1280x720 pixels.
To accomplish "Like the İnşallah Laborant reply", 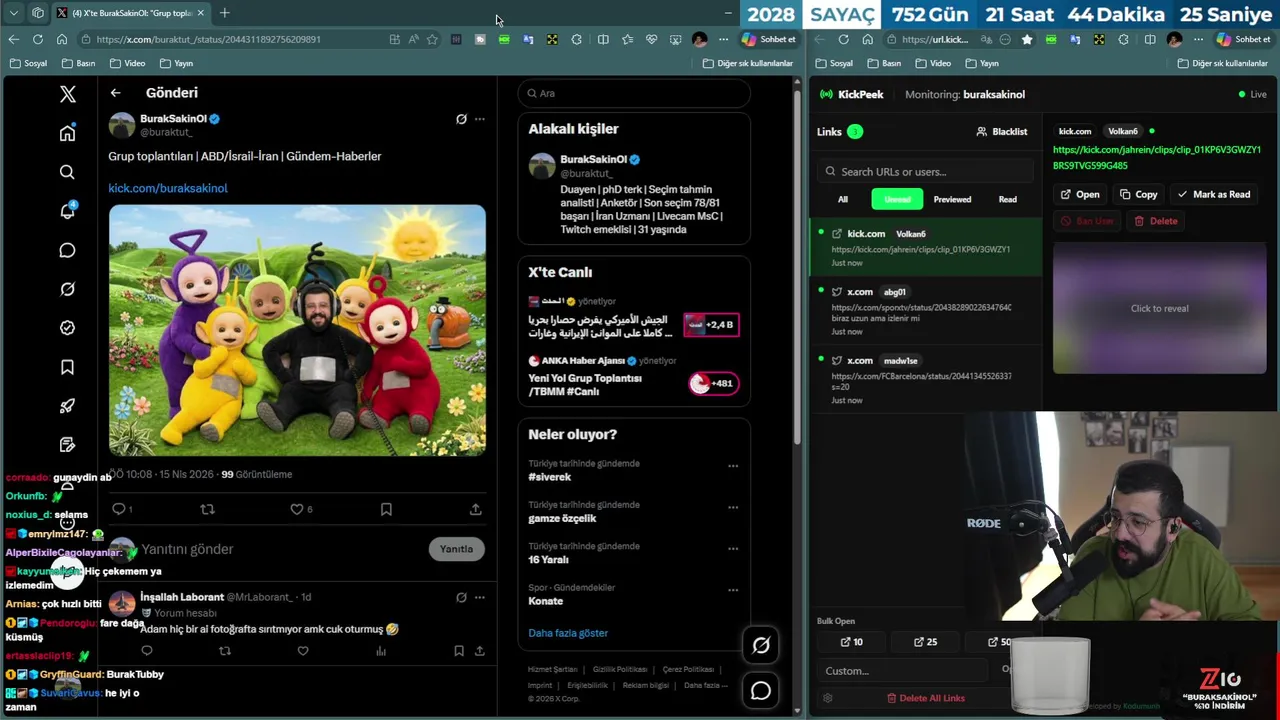I will click(x=303, y=651).
